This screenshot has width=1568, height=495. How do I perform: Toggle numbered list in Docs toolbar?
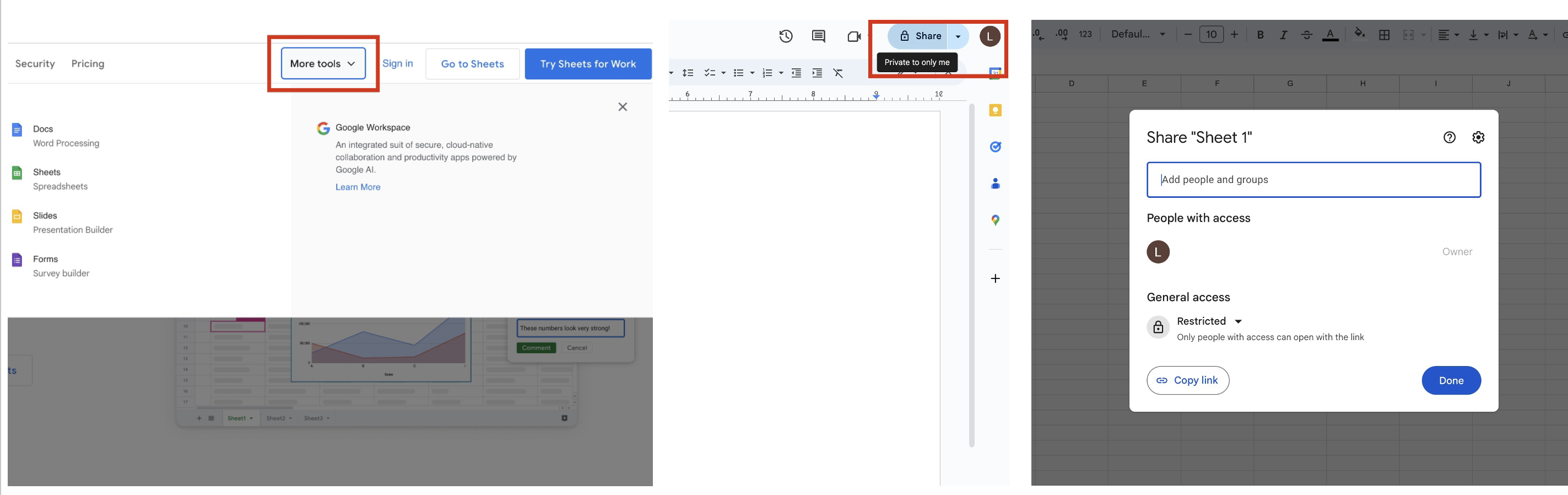point(767,73)
